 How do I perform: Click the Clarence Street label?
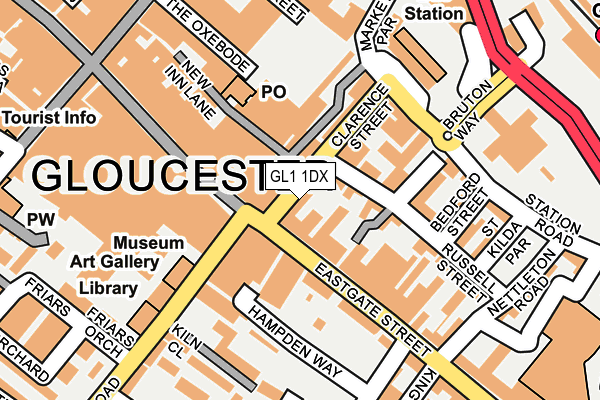362,116
